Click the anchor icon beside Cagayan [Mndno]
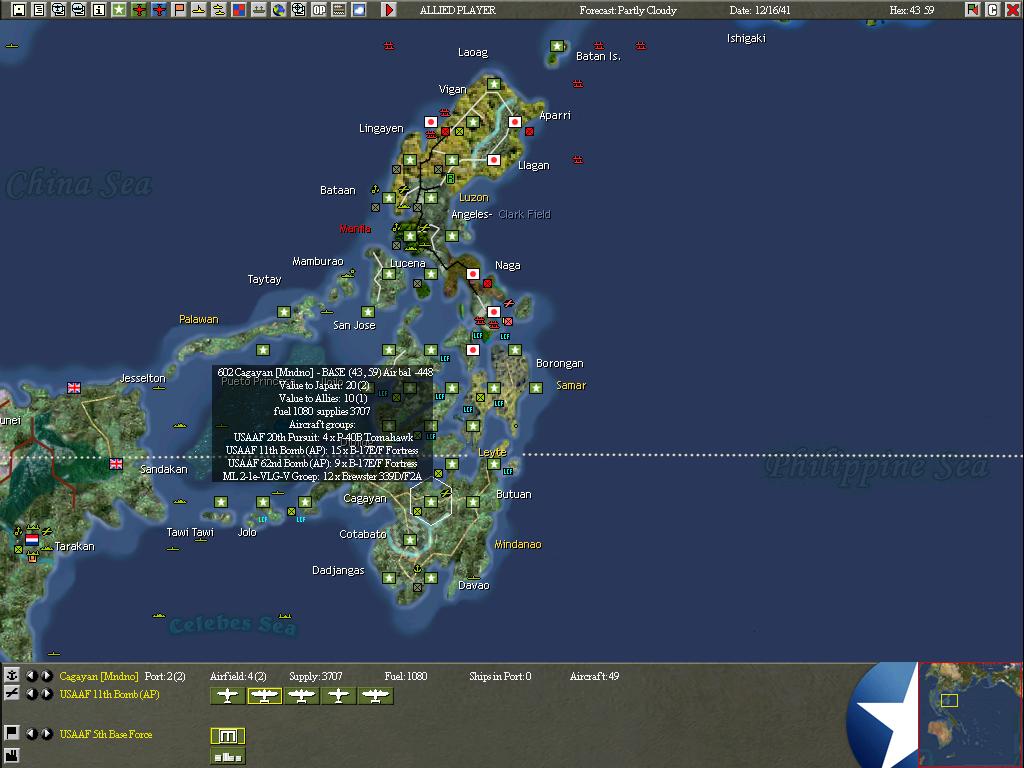This screenshot has width=1024, height=768. [x=11, y=676]
